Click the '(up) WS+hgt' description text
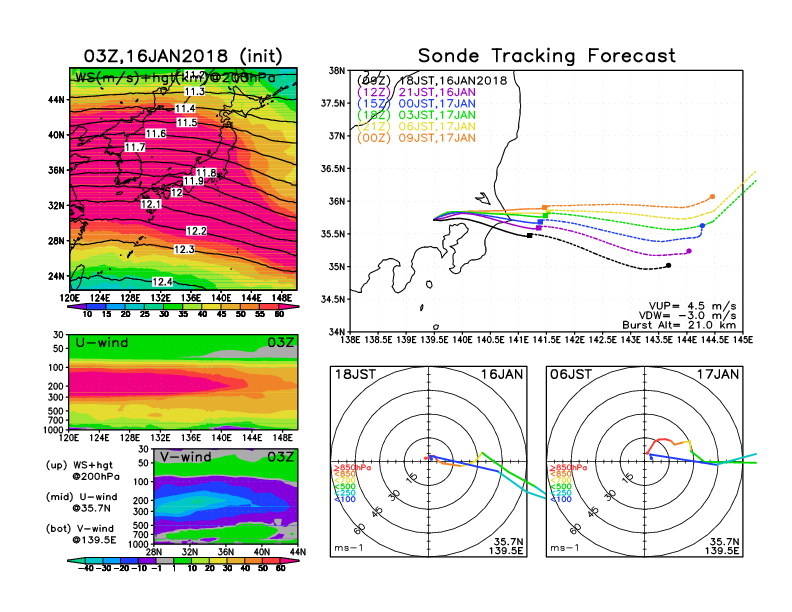Screen dimensions: 792x612 [79, 465]
